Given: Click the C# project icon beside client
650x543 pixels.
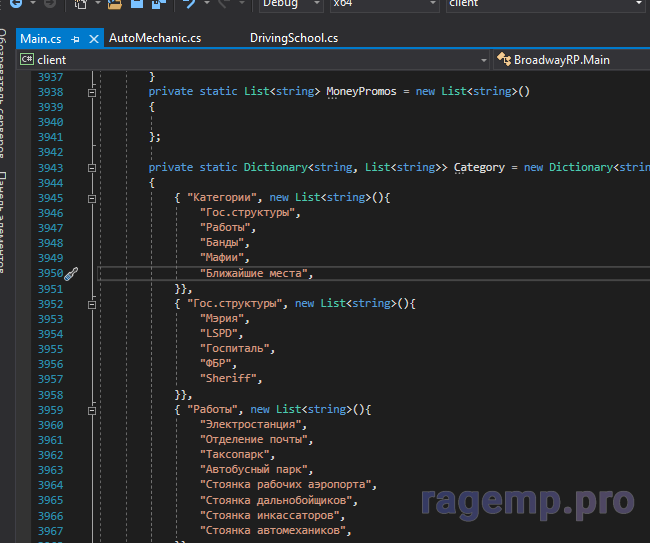Looking at the screenshot, I should click(26, 60).
